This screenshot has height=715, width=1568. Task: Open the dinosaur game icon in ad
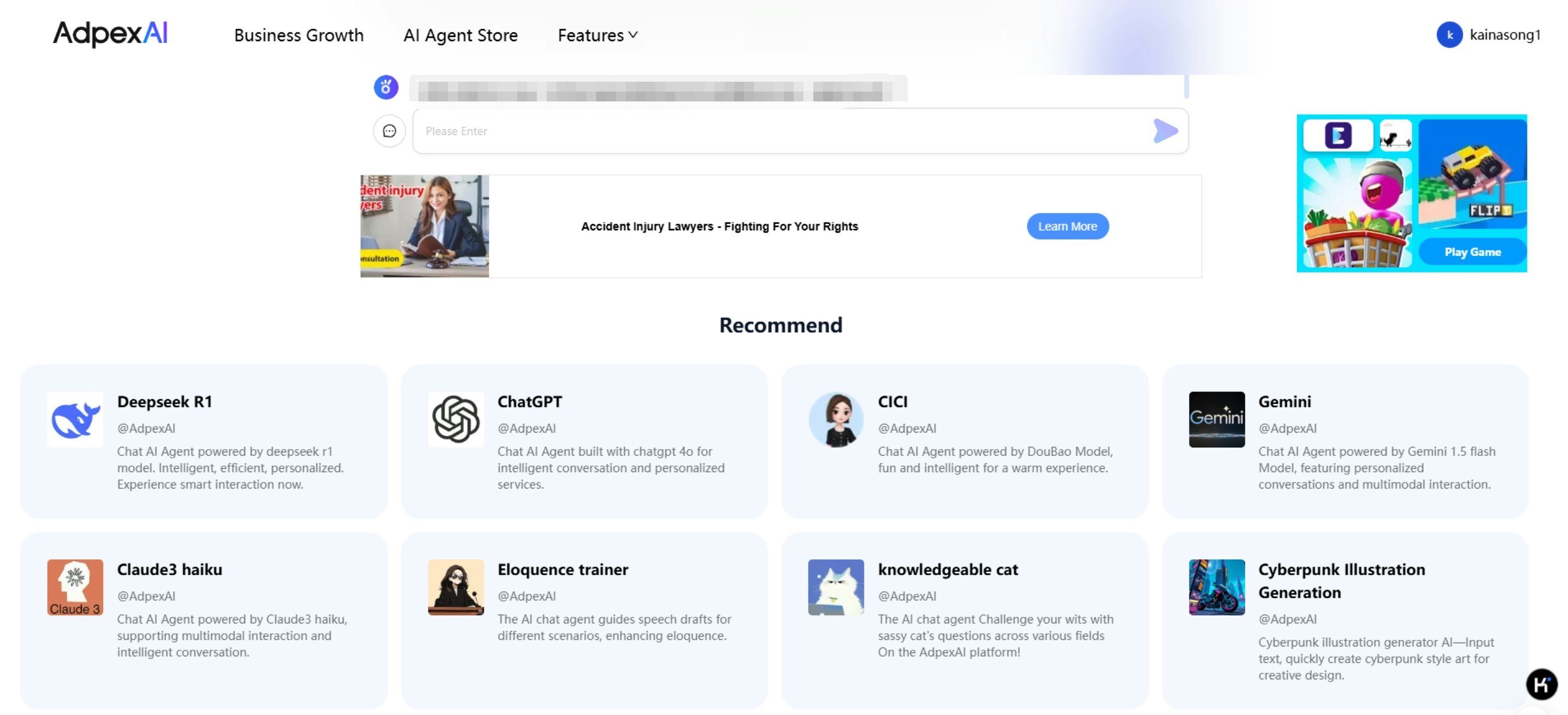tap(1395, 135)
